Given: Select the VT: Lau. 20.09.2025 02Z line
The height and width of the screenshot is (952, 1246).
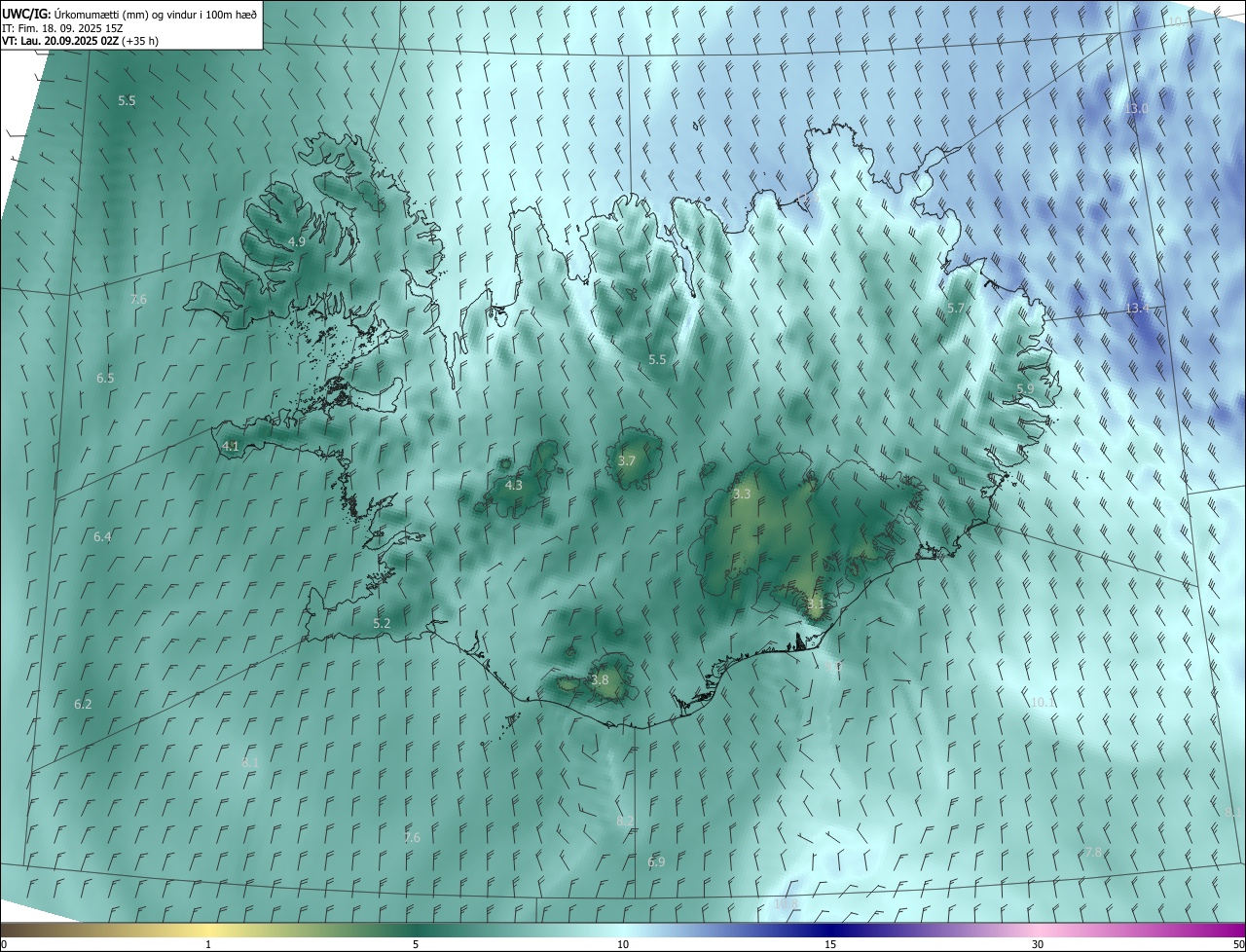Looking at the screenshot, I should (x=80, y=41).
